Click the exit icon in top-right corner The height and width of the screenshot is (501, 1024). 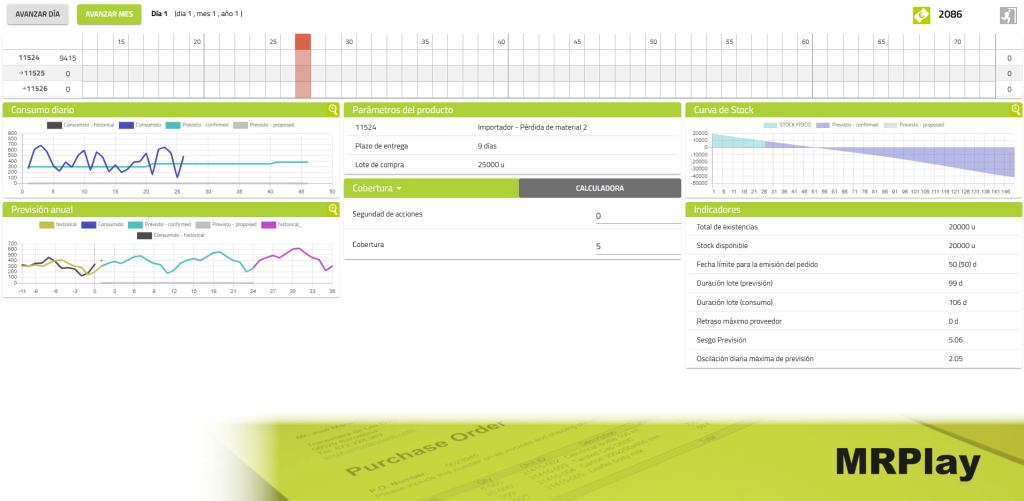[1009, 15]
